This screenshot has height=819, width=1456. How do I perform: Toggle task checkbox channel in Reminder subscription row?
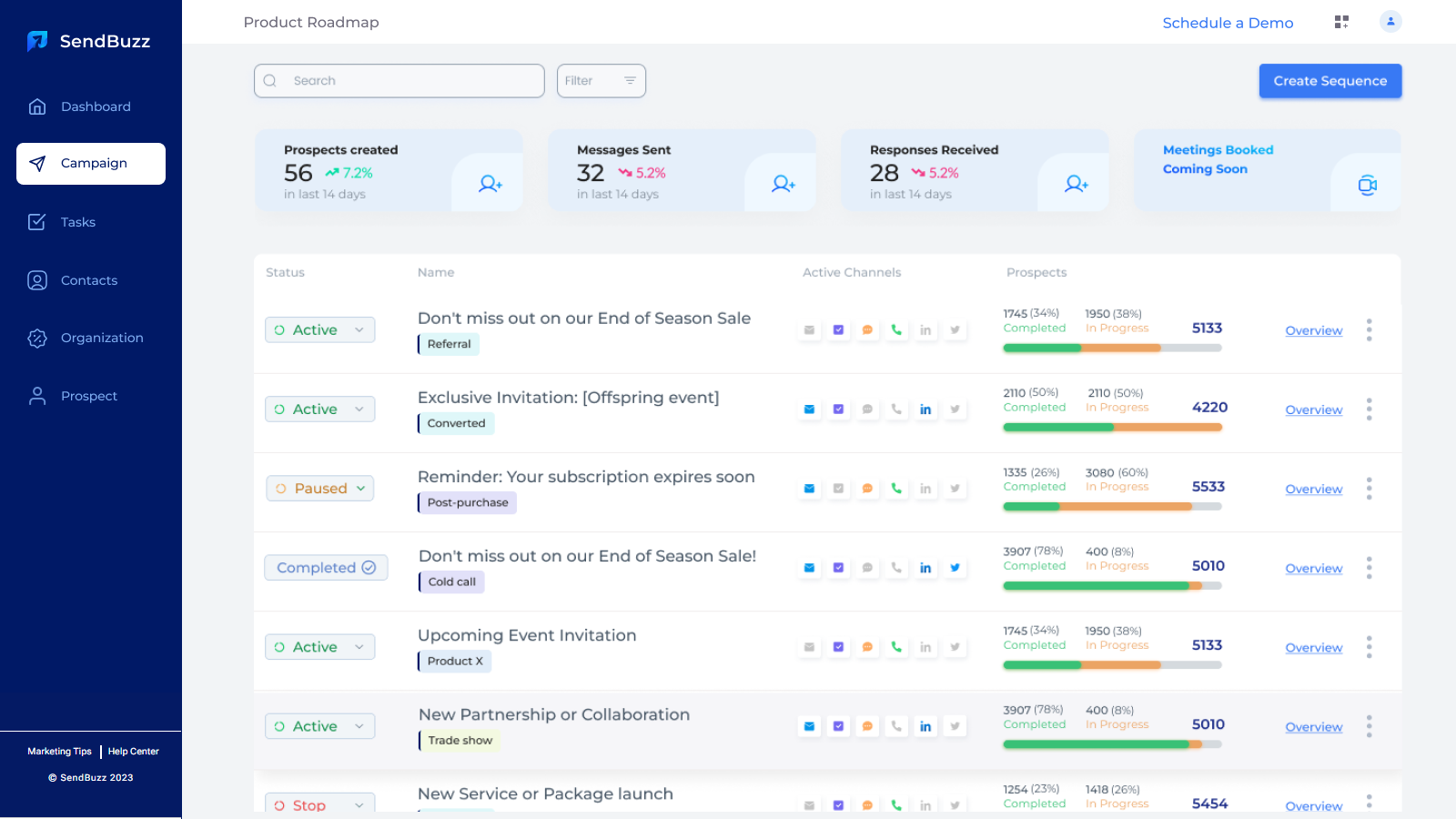pyautogui.click(x=838, y=489)
